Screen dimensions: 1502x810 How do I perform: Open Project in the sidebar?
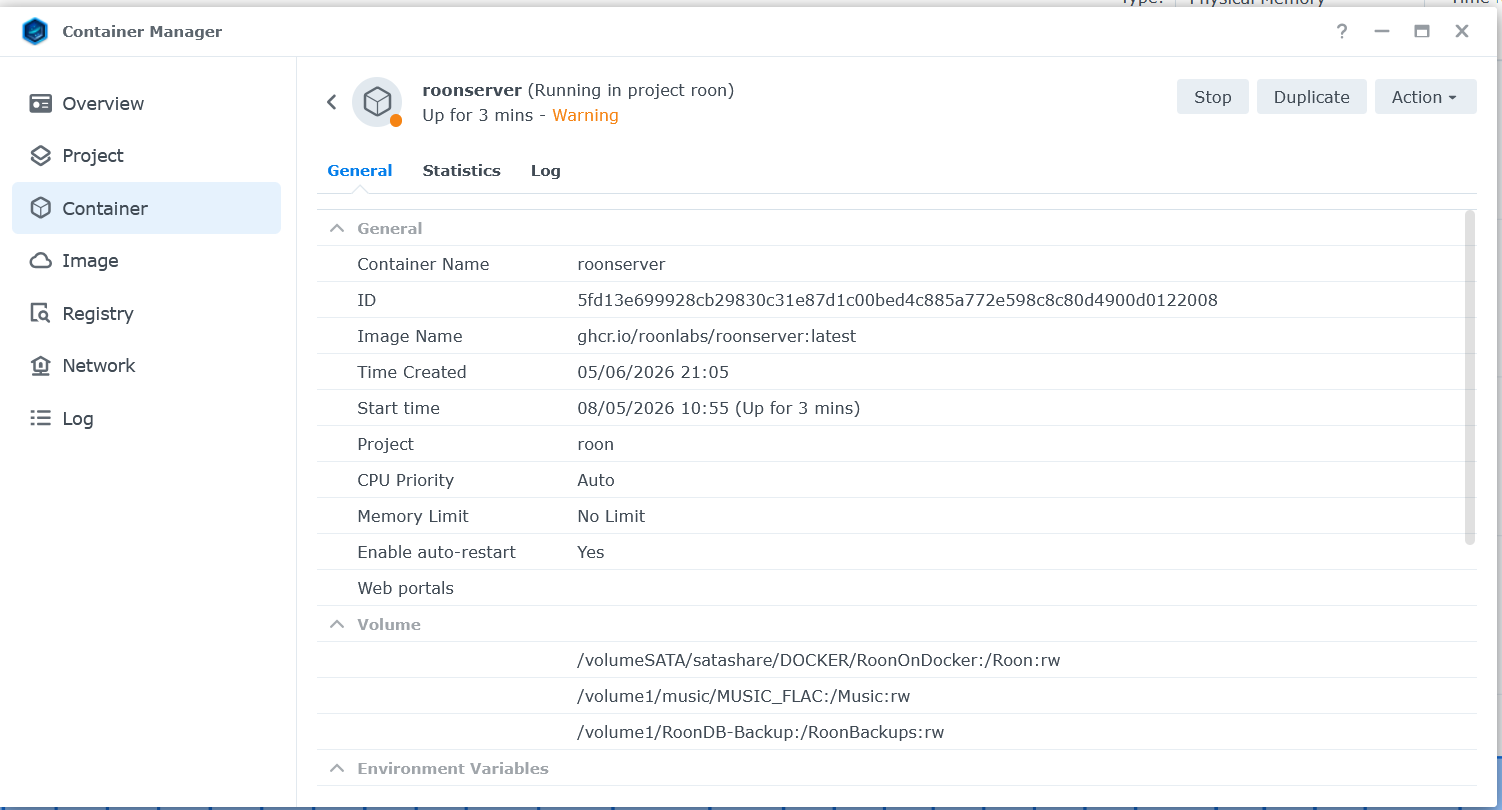pyautogui.click(x=146, y=156)
